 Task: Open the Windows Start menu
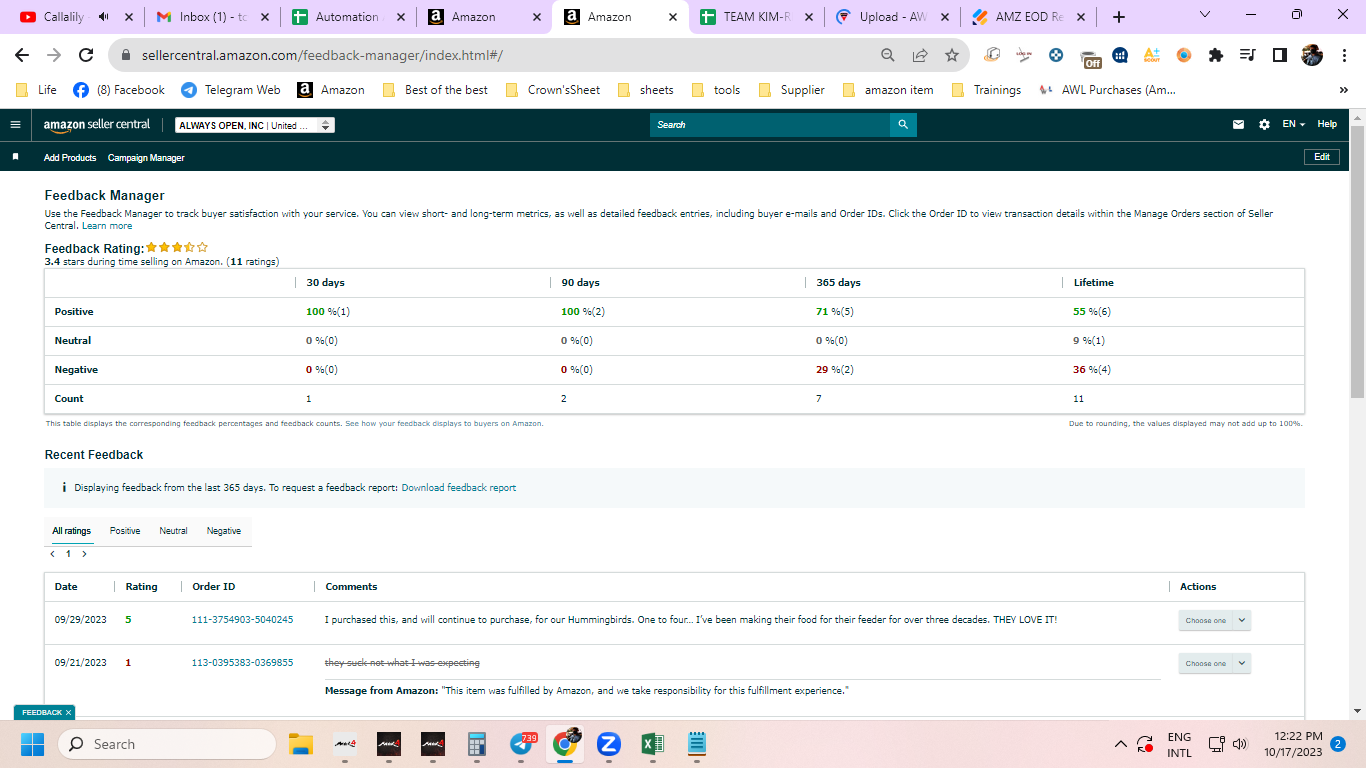coord(32,744)
